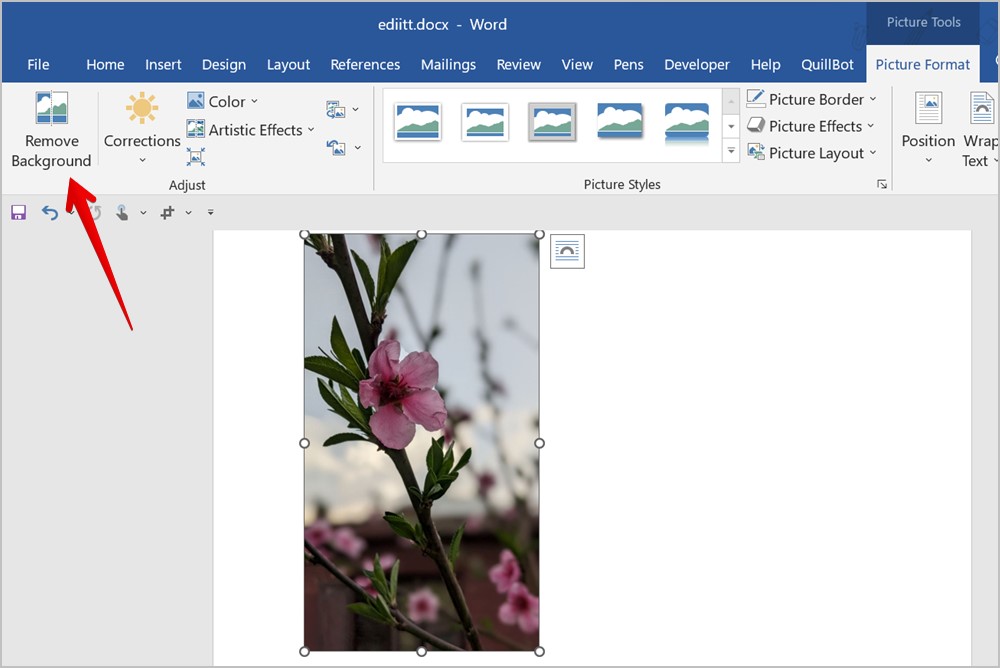Viewport: 1000px width, 668px height.
Task: Open the Picture Border dropdown
Action: point(811,99)
